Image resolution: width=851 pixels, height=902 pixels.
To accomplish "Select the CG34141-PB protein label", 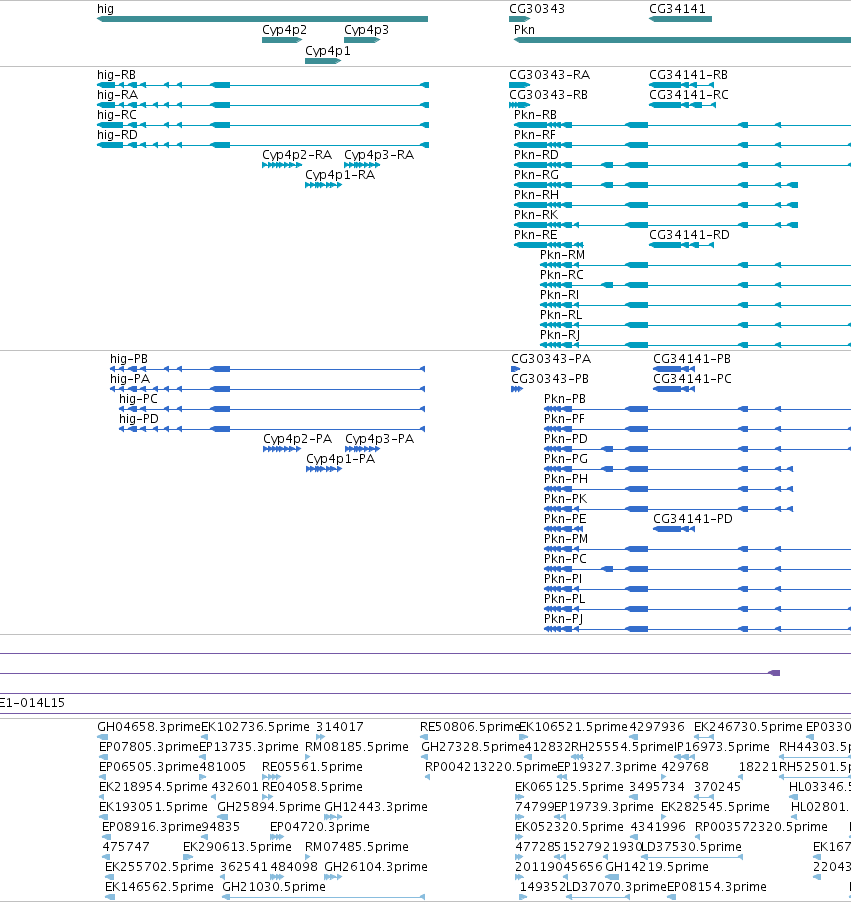I will click(x=692, y=359).
